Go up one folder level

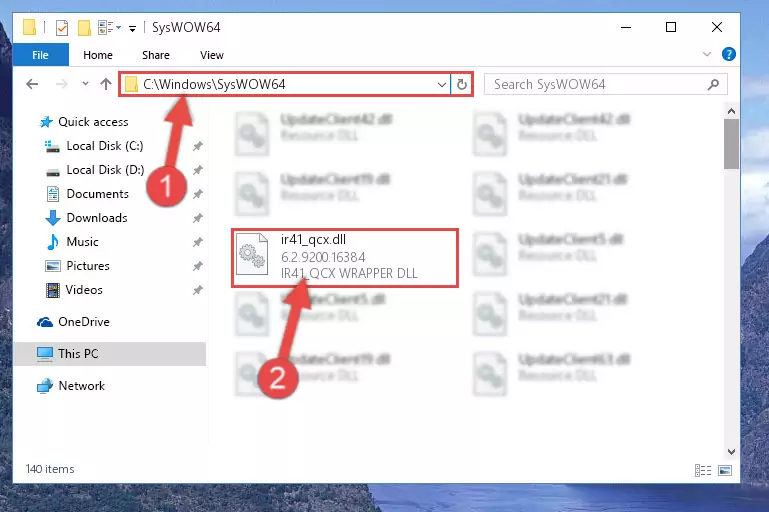tap(106, 84)
